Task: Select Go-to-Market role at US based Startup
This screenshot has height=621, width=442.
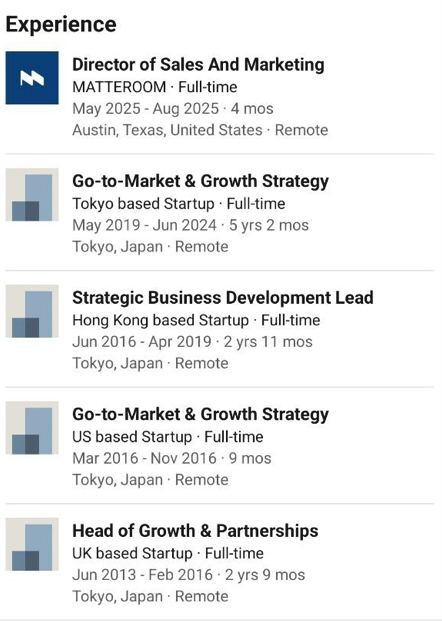Action: [200, 414]
